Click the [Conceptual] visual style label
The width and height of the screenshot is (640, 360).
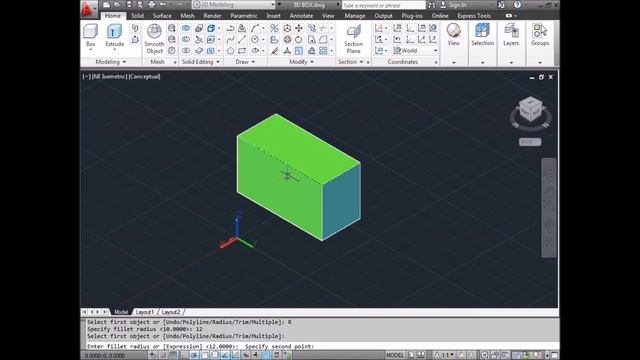144,76
